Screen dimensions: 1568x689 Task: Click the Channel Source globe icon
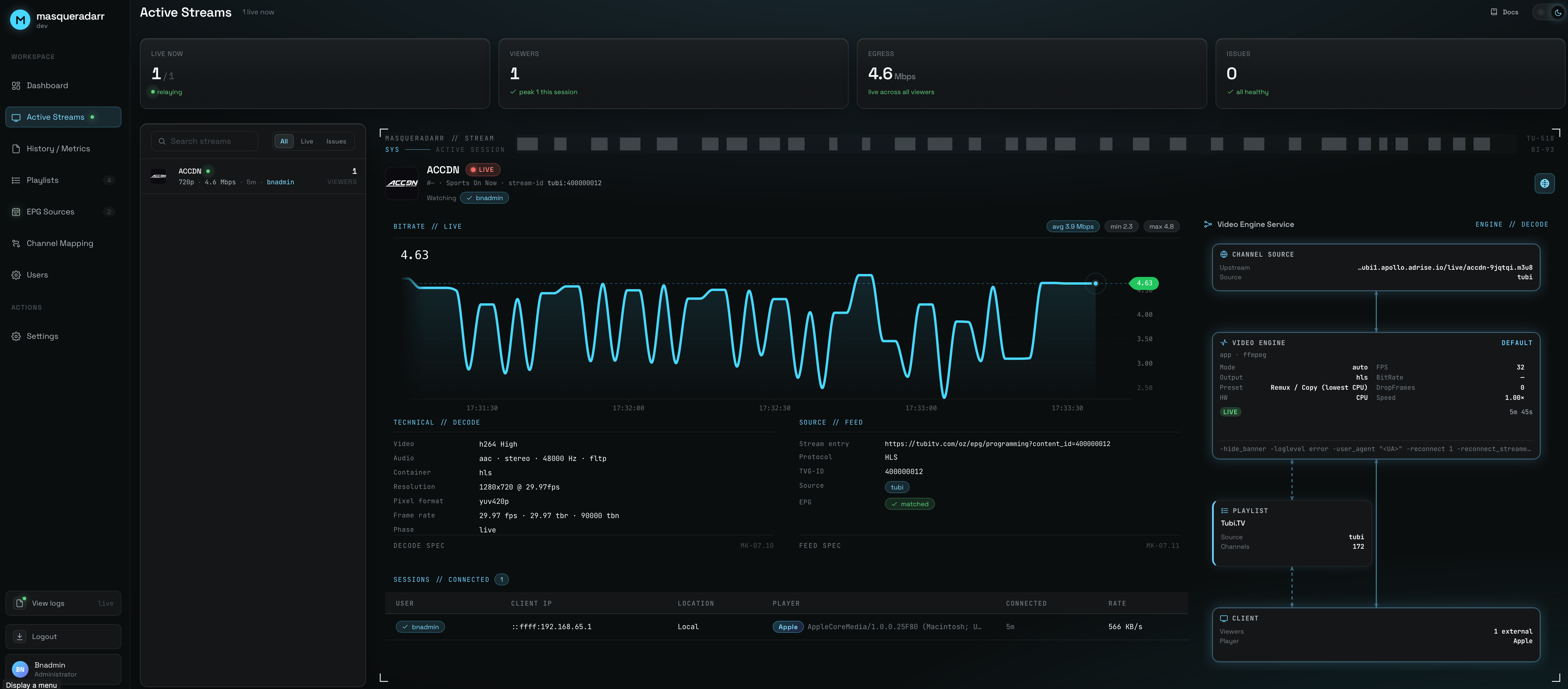(1224, 254)
